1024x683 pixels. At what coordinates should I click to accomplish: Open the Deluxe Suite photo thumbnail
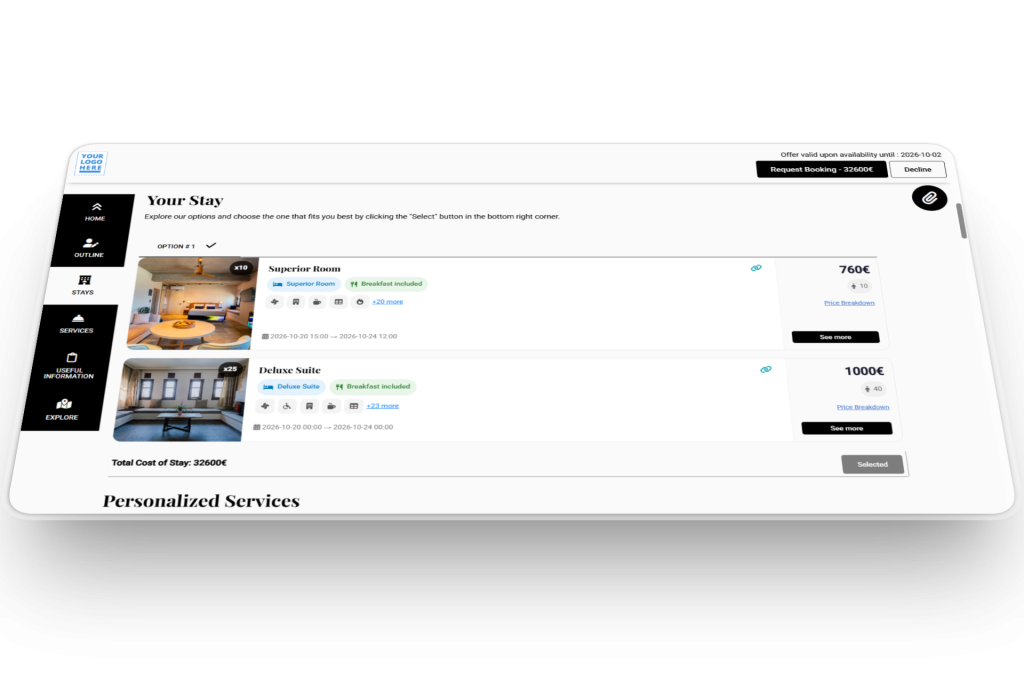181,400
